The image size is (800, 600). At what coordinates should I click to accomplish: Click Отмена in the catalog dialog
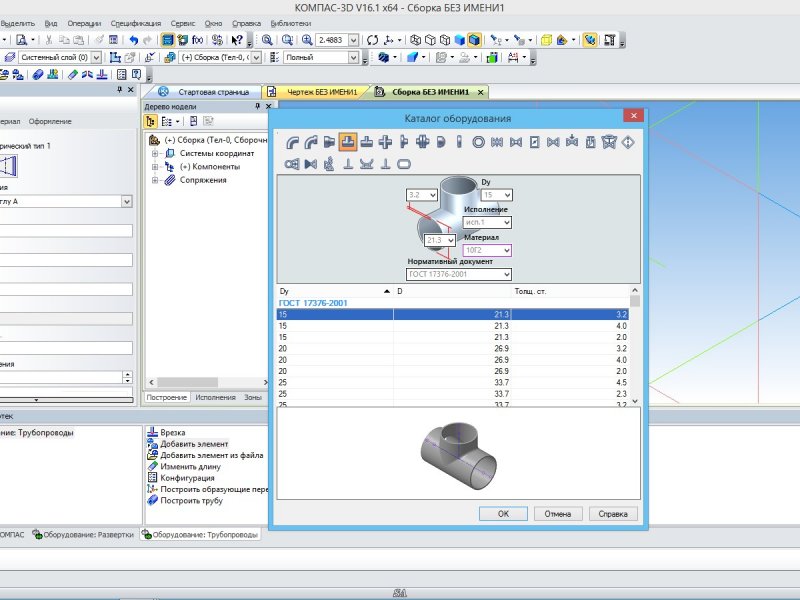coord(558,514)
